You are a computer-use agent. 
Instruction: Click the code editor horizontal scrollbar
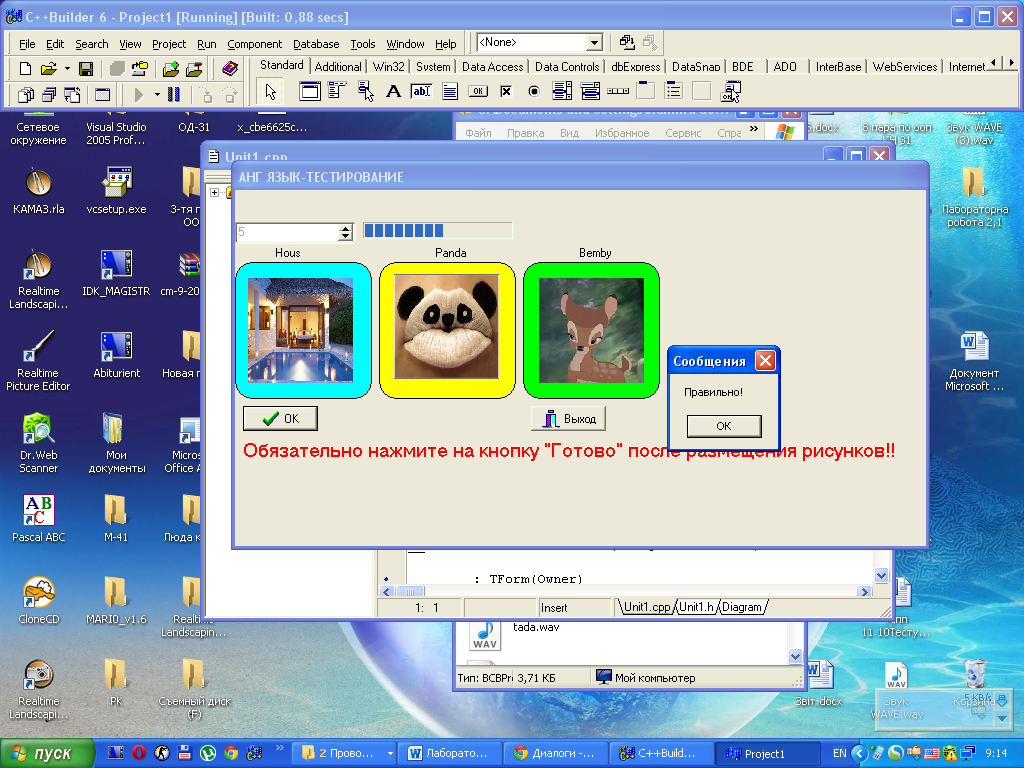click(x=626, y=592)
